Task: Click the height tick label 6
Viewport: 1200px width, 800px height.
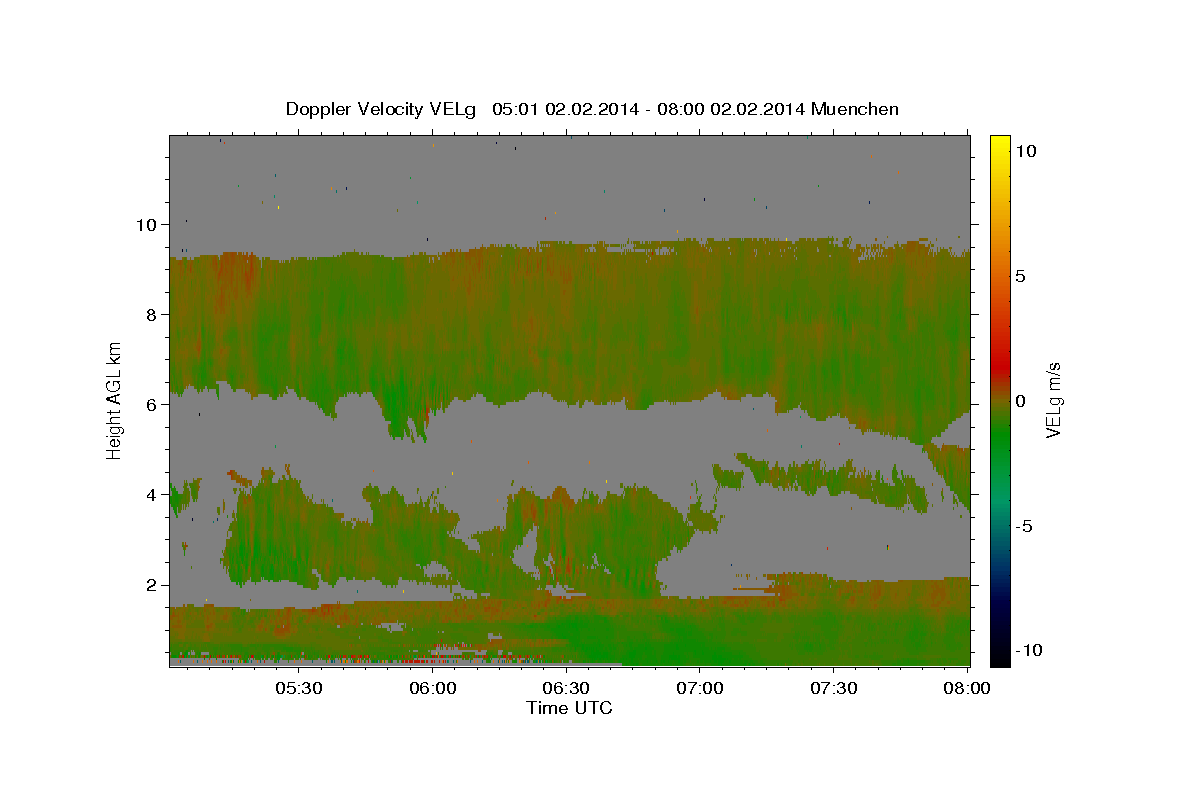Action: pos(152,405)
